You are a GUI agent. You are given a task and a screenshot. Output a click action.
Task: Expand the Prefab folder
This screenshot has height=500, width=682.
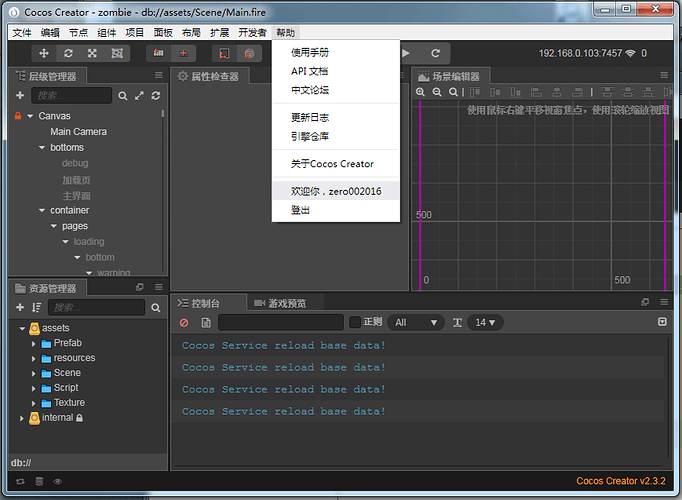coord(33,344)
